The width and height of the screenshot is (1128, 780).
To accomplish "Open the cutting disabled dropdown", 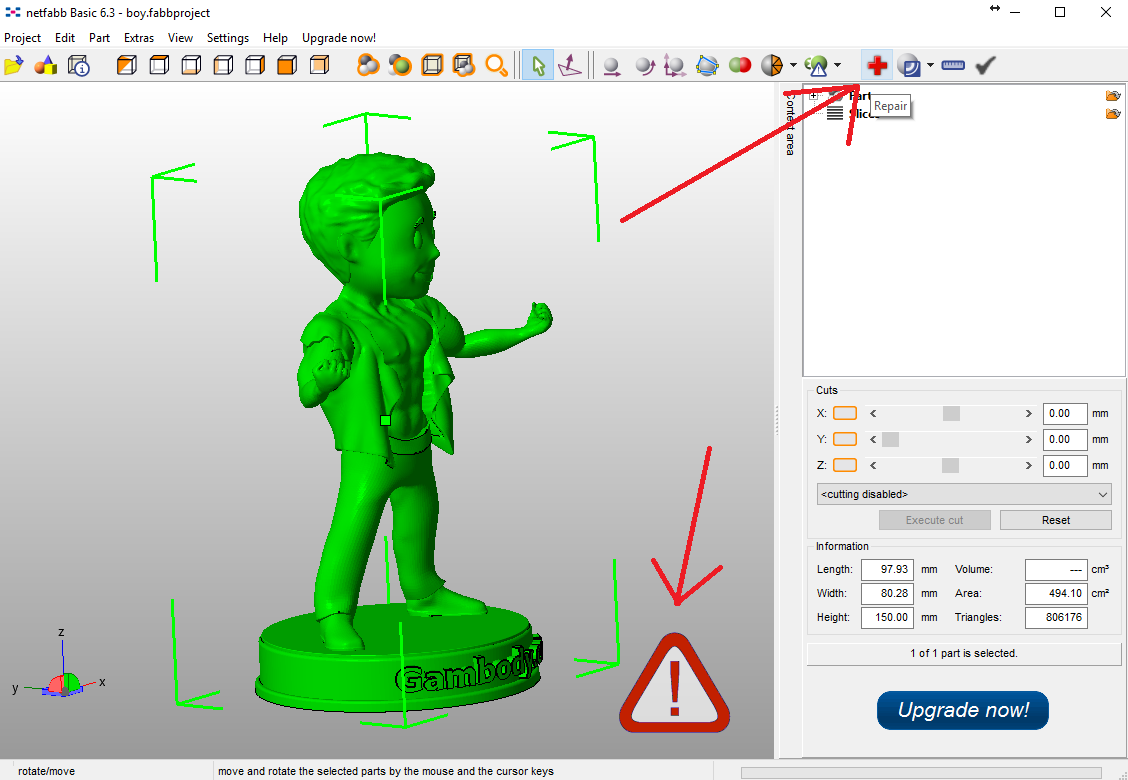I will pyautogui.click(x=964, y=494).
